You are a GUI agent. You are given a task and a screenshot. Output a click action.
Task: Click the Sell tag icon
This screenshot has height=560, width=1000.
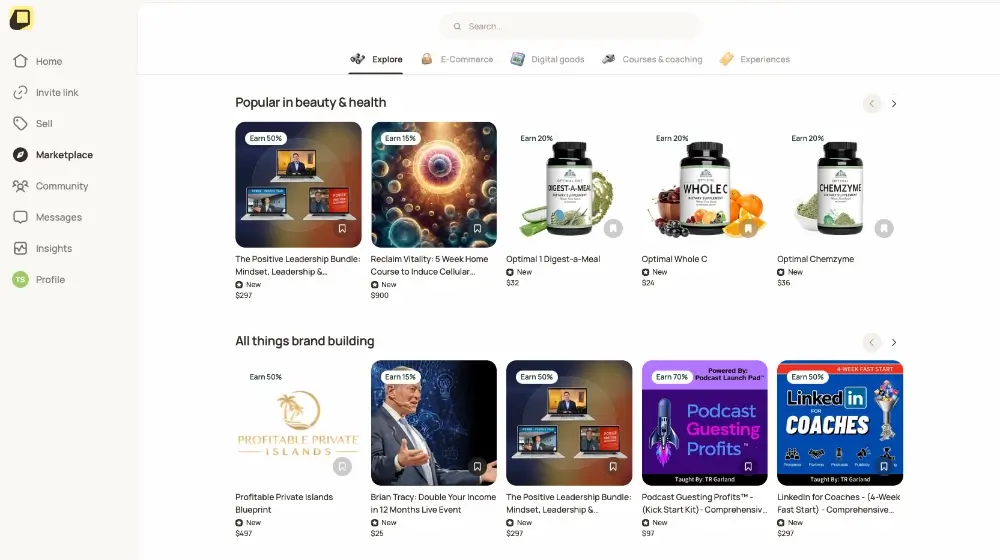(20, 123)
